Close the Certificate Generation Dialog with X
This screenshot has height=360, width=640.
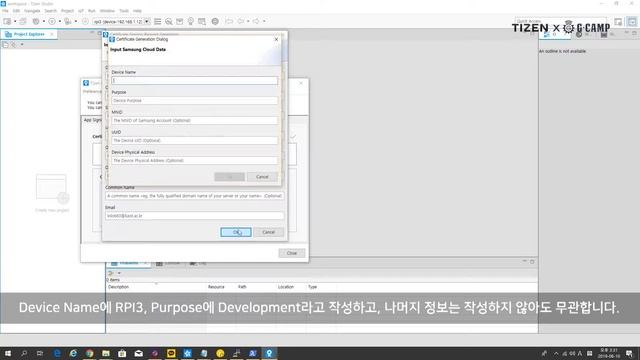(x=276, y=39)
